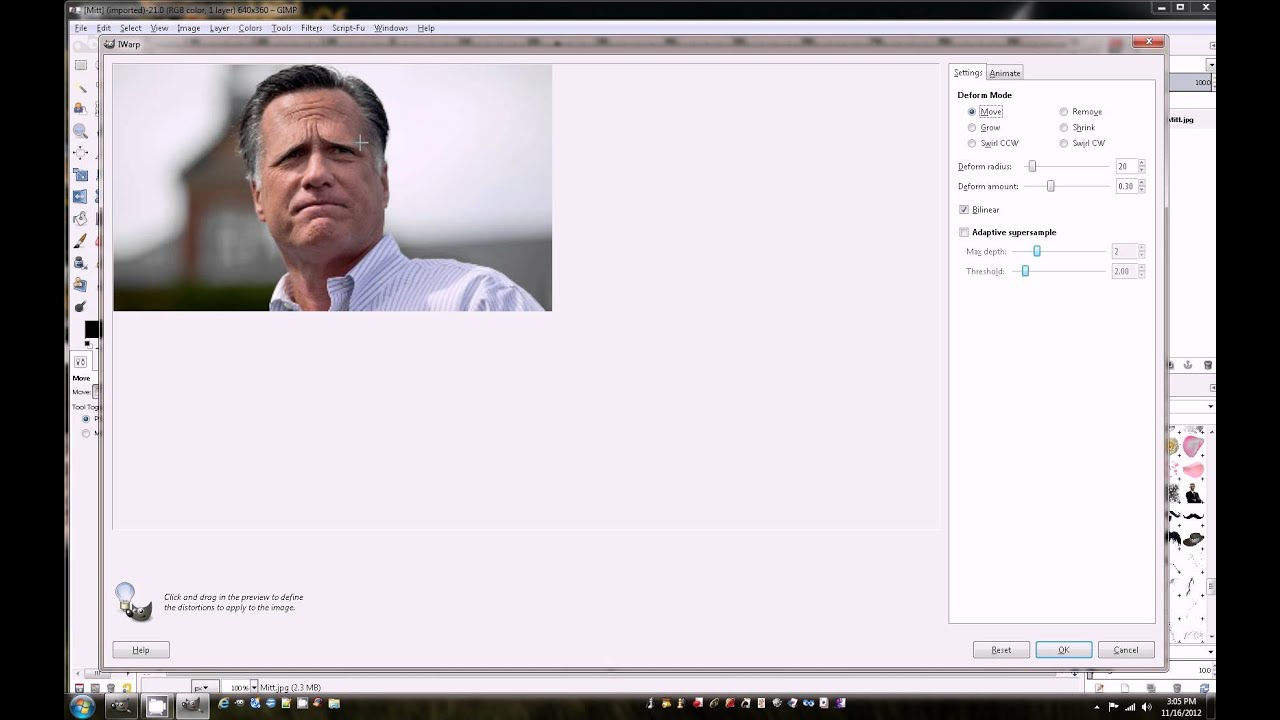
Task: Click the Help button in IWarp dialog
Action: pos(141,650)
